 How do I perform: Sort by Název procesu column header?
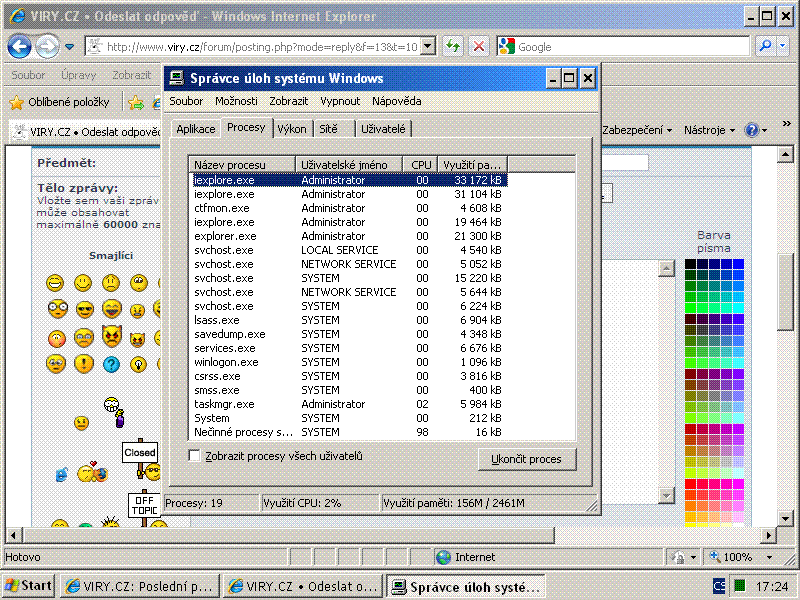point(242,165)
